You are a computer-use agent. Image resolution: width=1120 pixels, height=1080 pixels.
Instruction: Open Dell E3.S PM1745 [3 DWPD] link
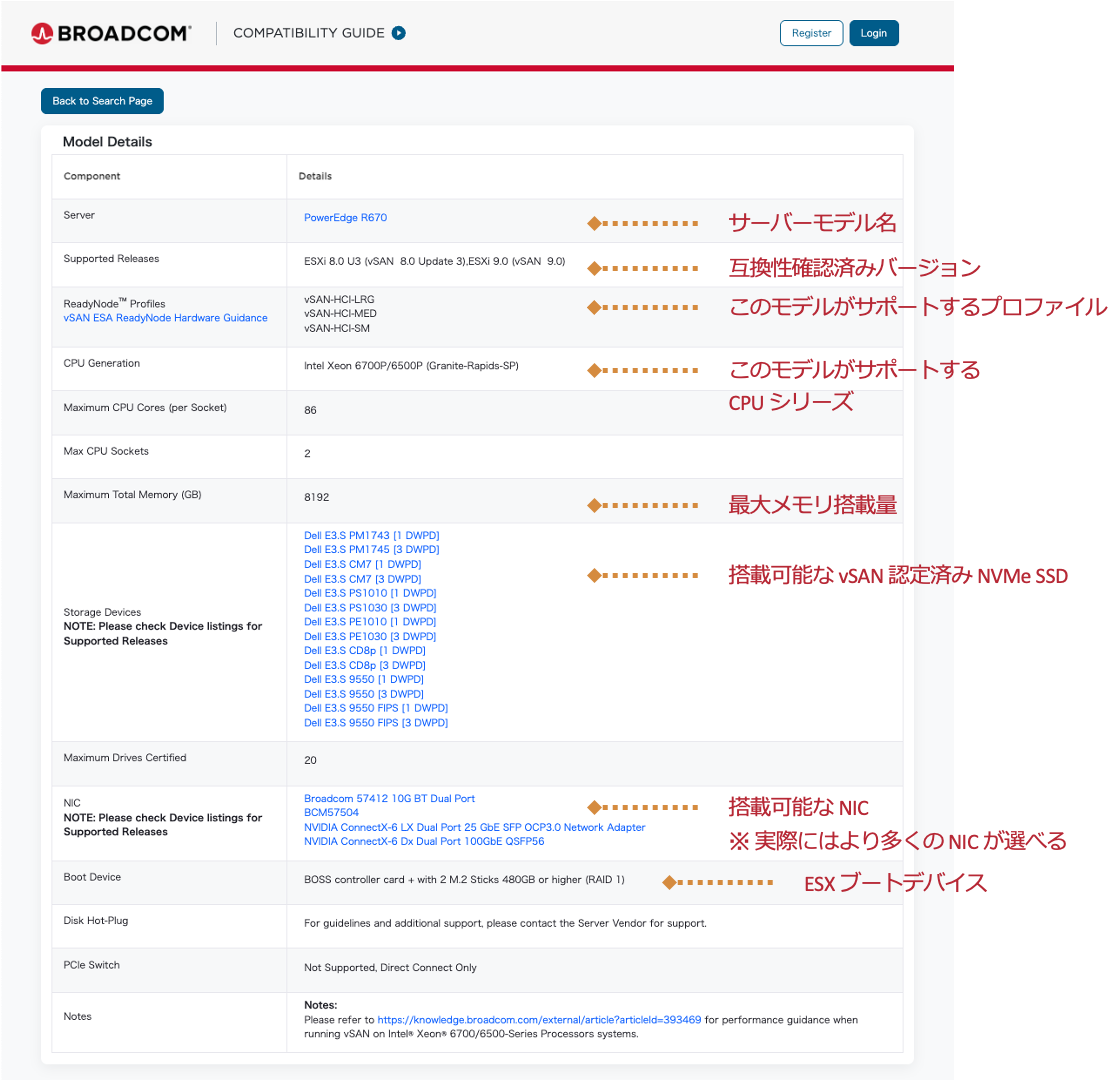[x=371, y=549]
